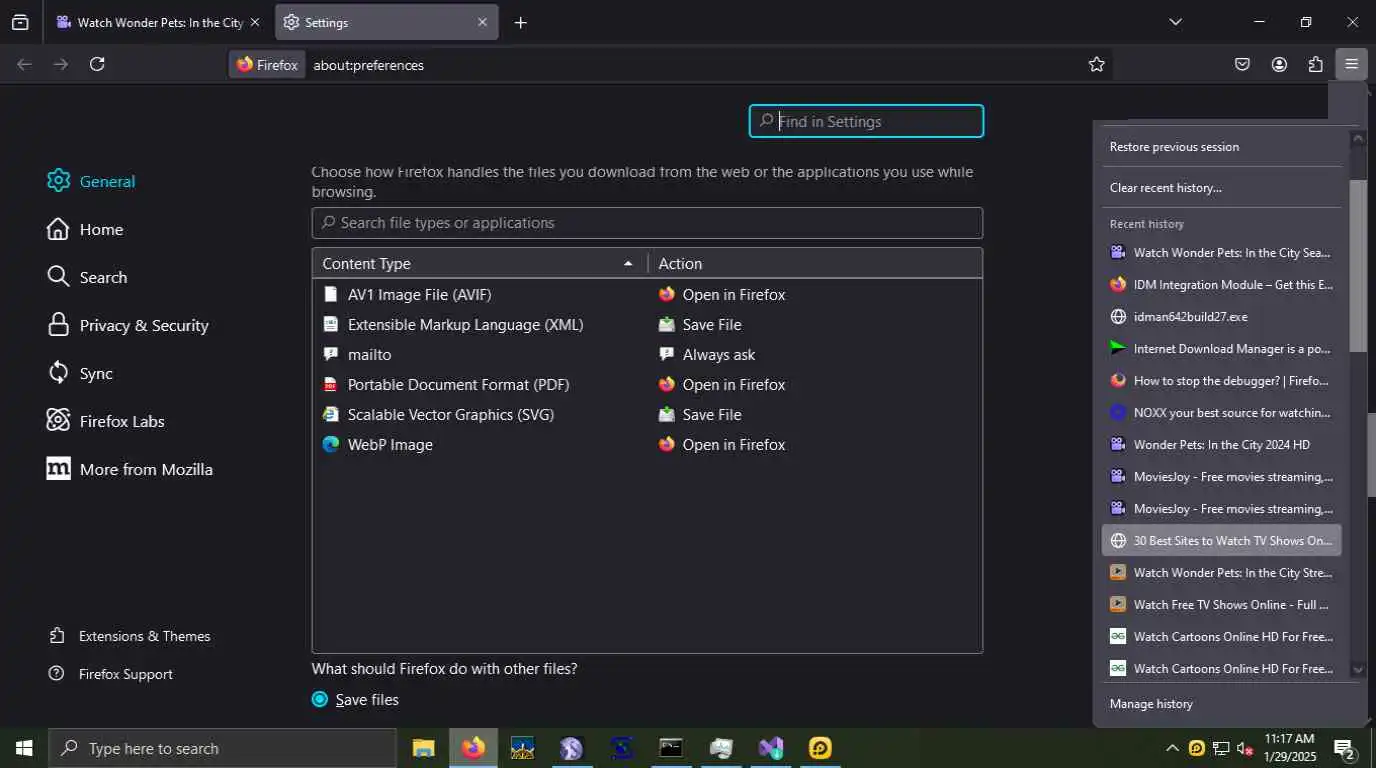
Task: Open the Firefox account icon
Action: pyautogui.click(x=1279, y=64)
